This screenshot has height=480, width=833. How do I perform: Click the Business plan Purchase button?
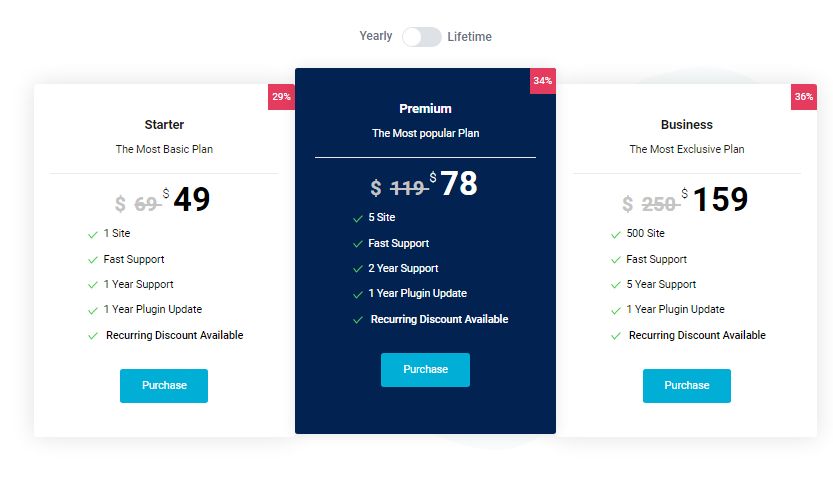pyautogui.click(x=686, y=386)
